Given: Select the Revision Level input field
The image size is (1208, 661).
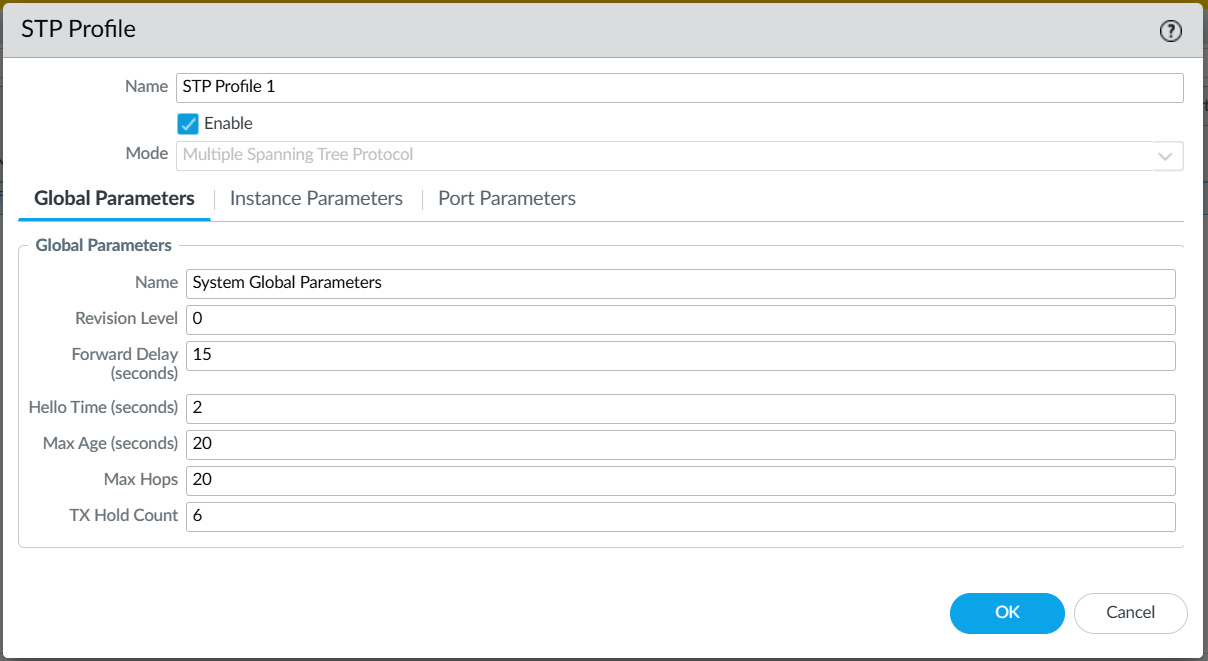Looking at the screenshot, I should (x=681, y=319).
